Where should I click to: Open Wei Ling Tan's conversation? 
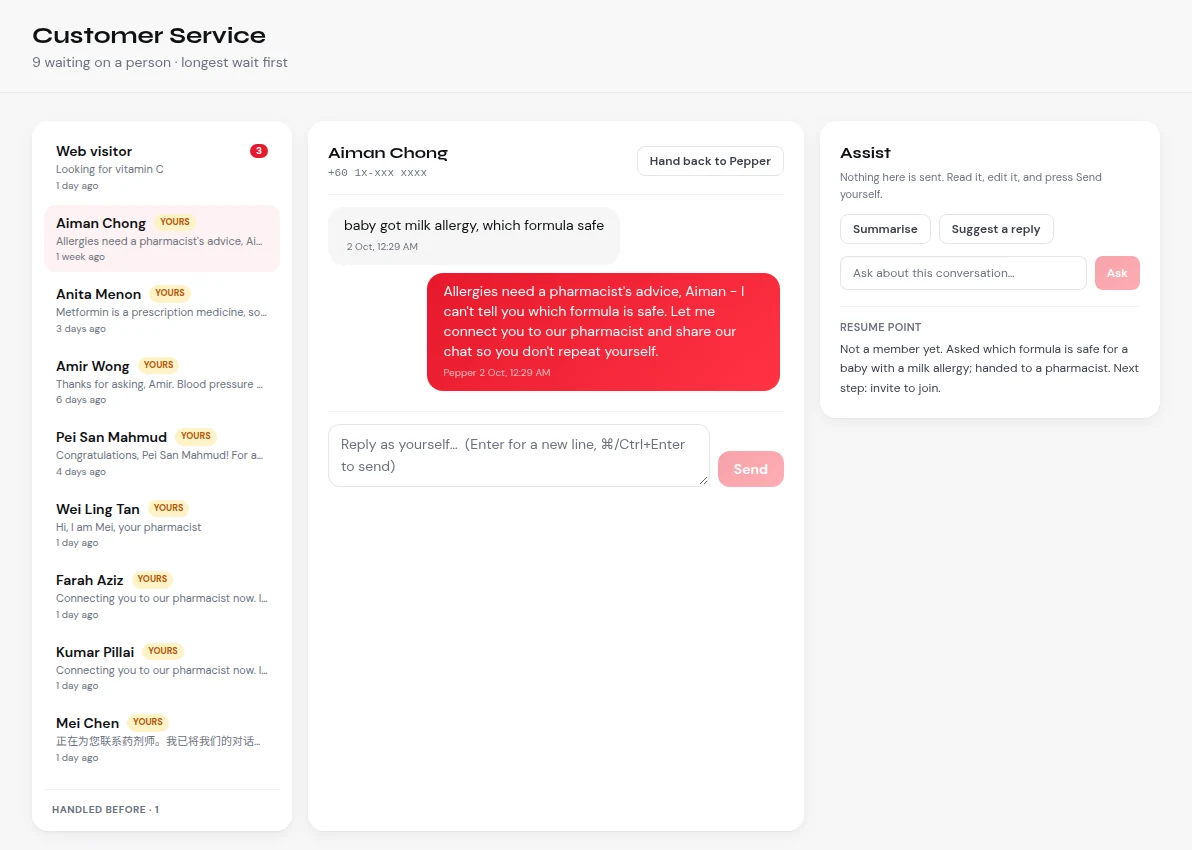[x=162, y=525]
